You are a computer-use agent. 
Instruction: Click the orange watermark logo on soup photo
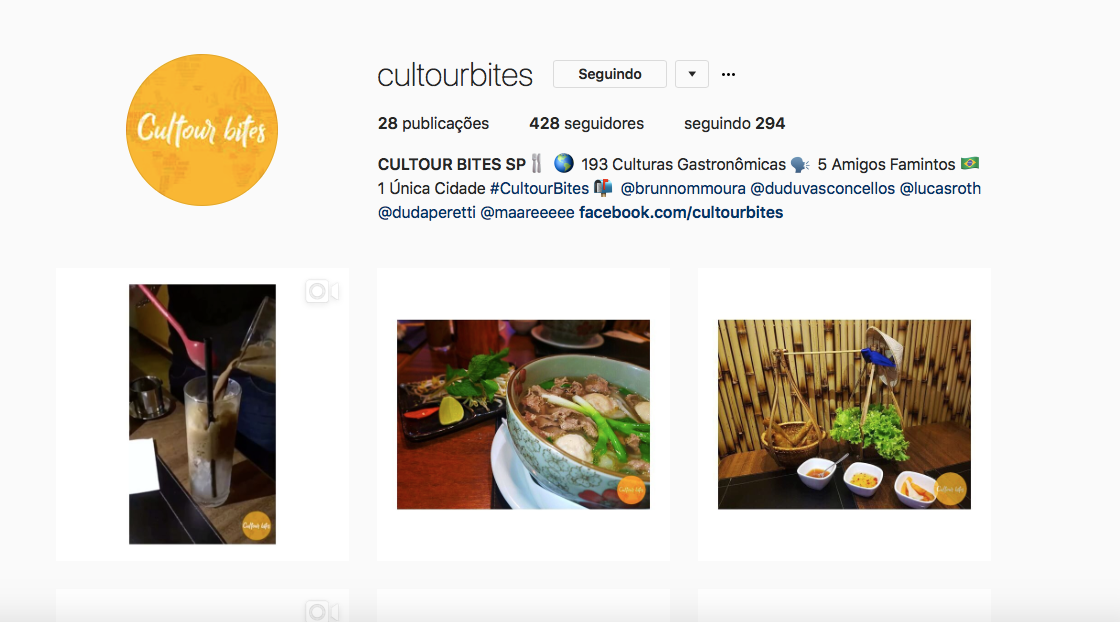(x=631, y=490)
